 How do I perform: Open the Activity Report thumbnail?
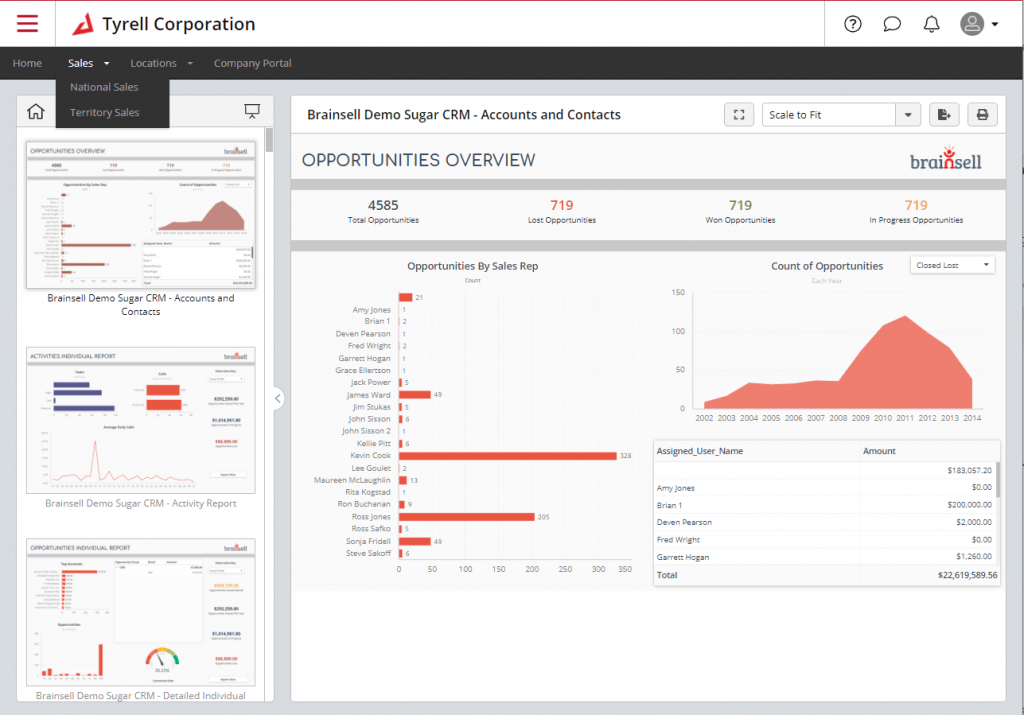pos(141,421)
